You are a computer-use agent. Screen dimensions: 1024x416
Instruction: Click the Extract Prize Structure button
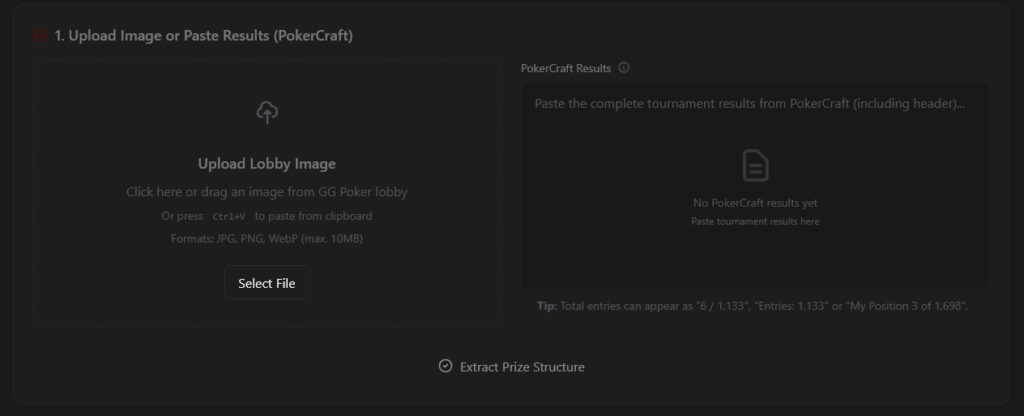pyautogui.click(x=512, y=367)
